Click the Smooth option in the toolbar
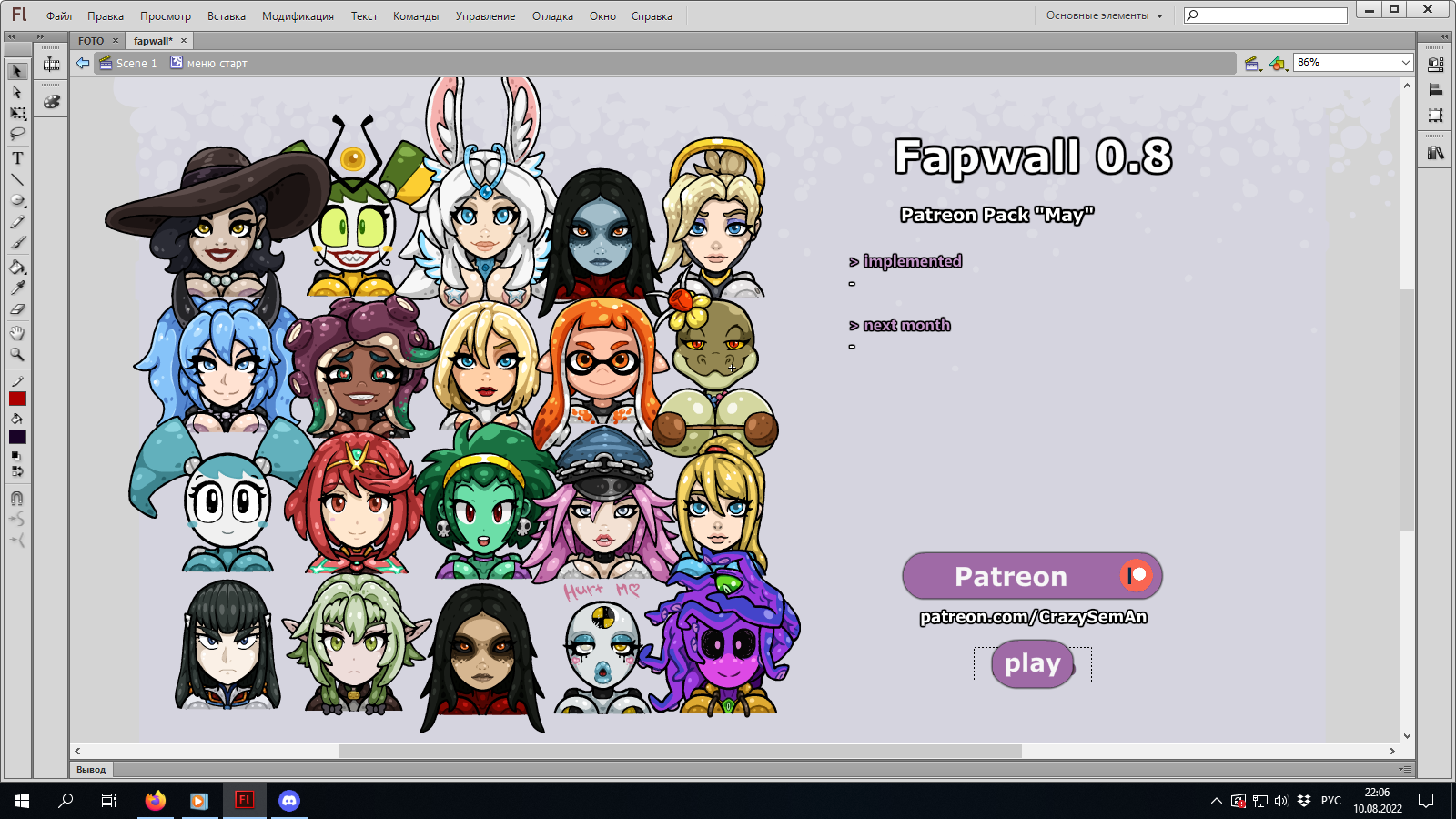Viewport: 1456px width, 819px height. (x=17, y=520)
